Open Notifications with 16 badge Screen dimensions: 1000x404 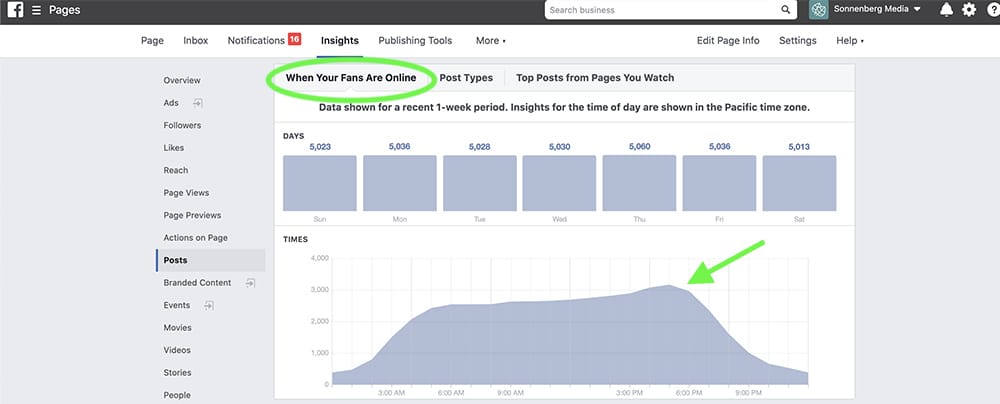[263, 41]
